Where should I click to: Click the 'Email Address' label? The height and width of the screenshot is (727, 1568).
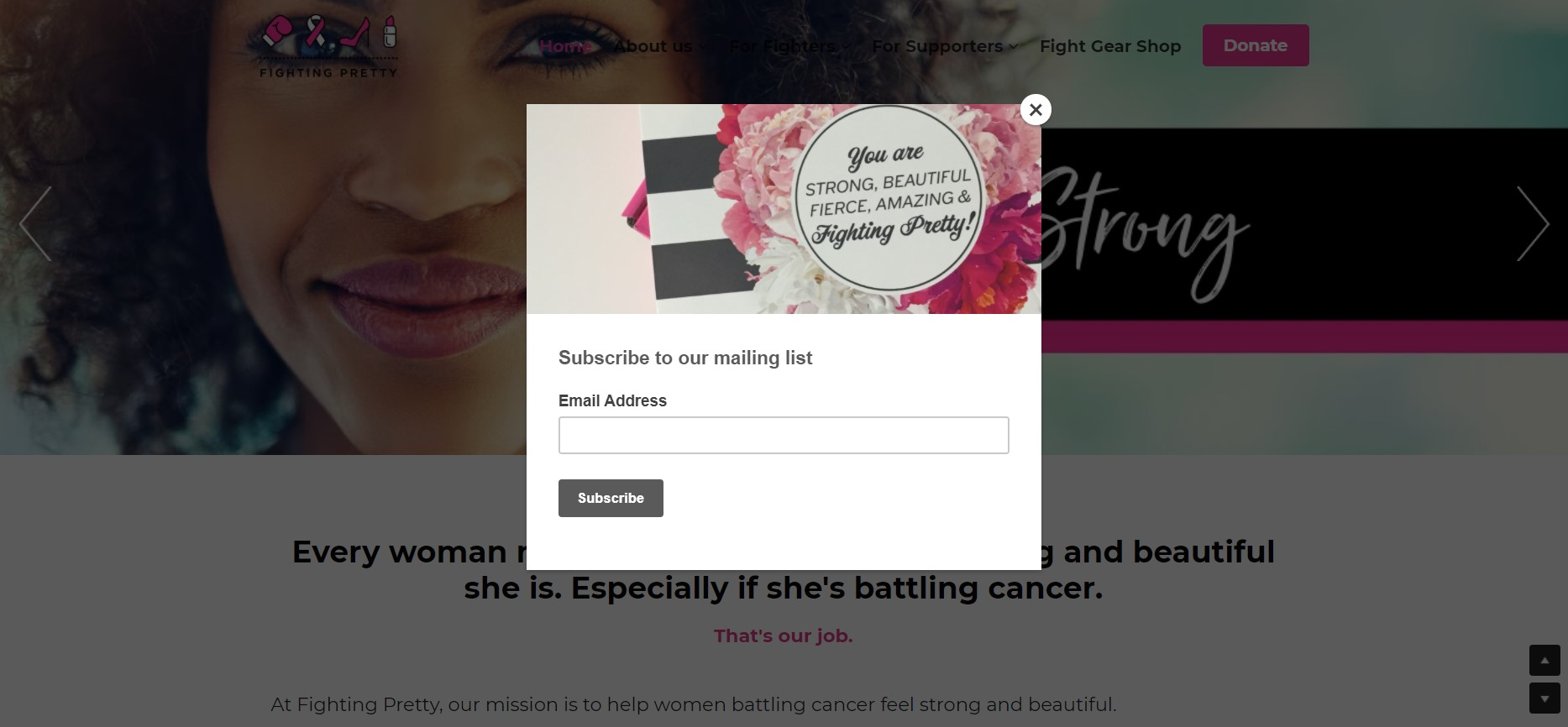pos(612,400)
